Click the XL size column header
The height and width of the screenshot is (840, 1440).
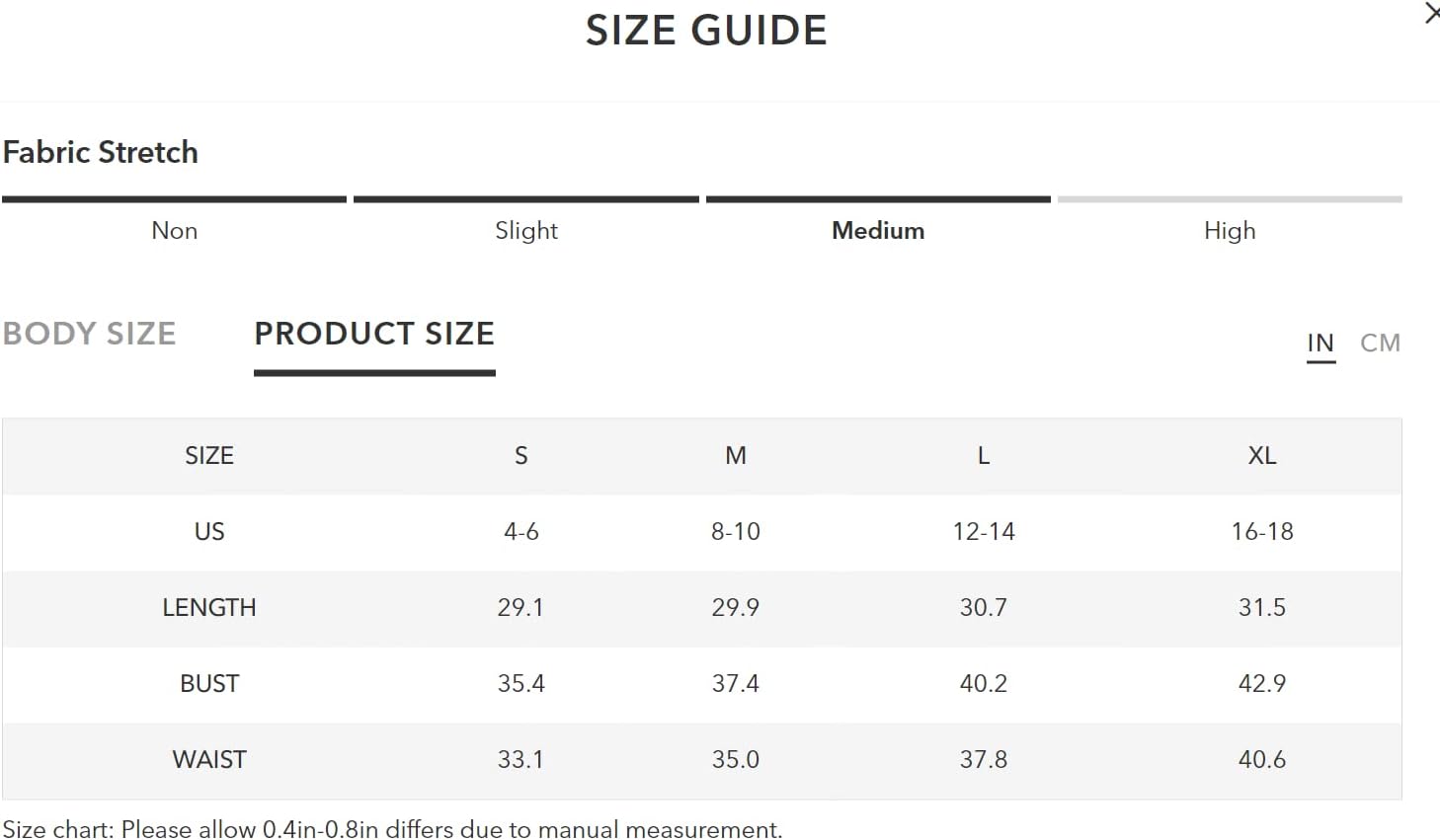(1262, 455)
